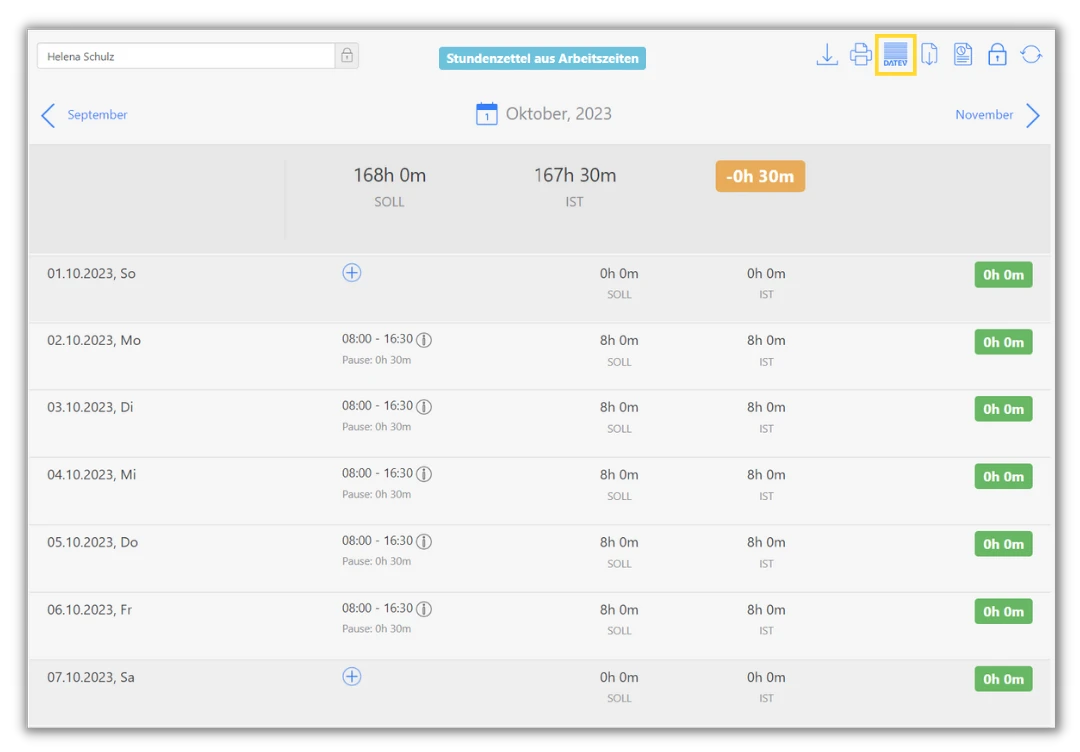This screenshot has width=1080, height=752.
Task: Open the report document icon with clock
Action: [963, 55]
